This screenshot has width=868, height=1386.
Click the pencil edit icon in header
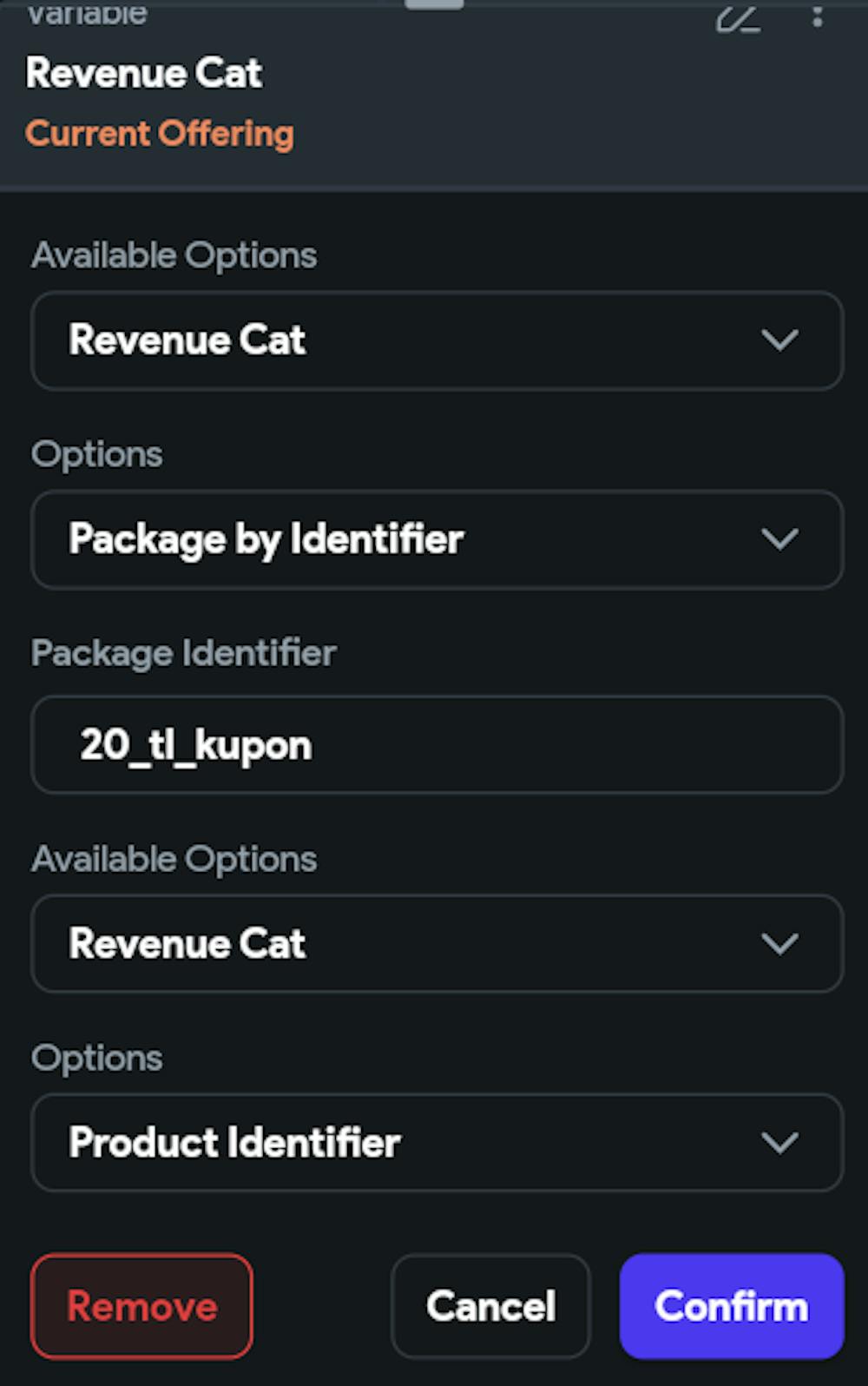pyautogui.click(x=737, y=17)
